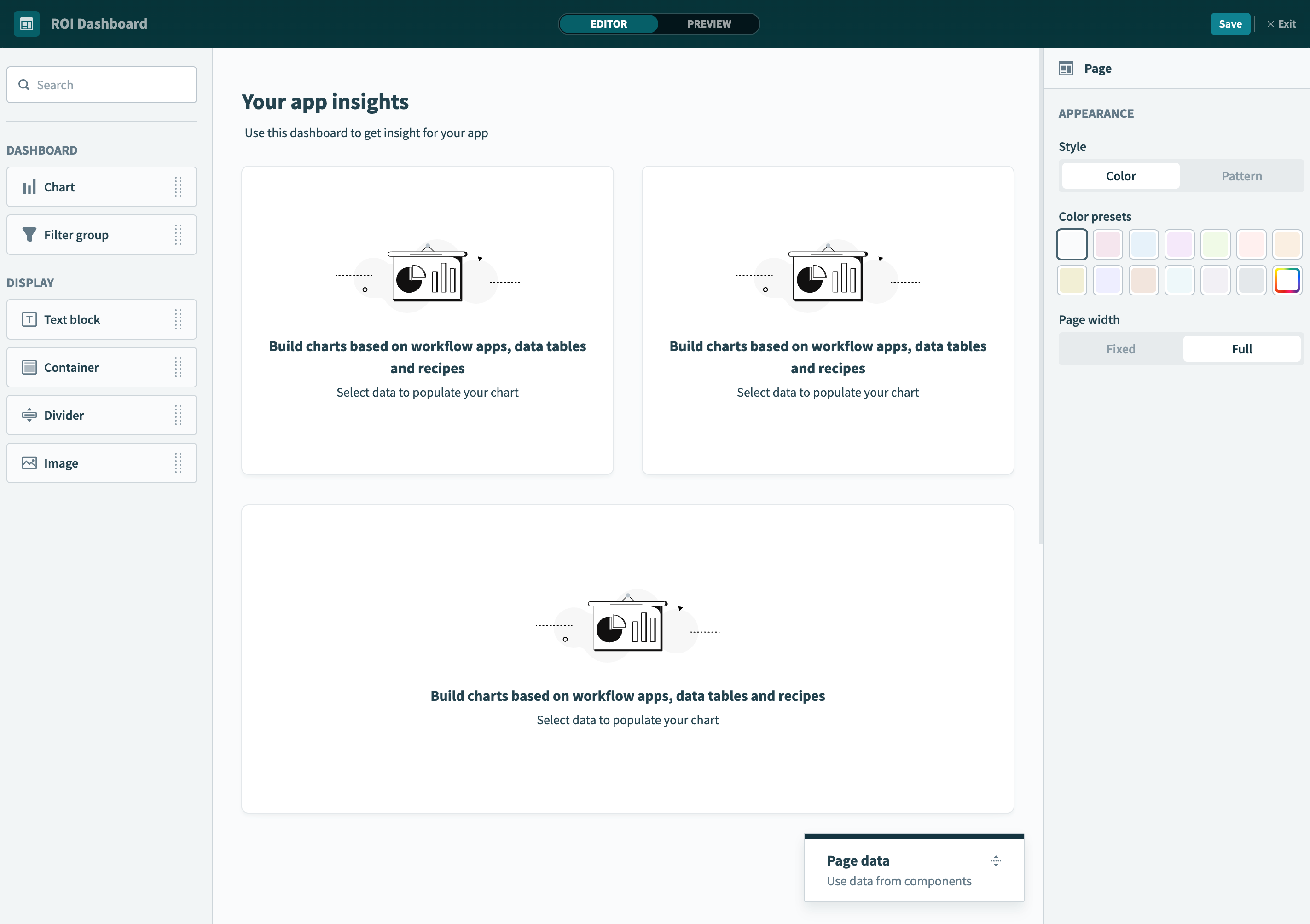Click the component search field

tap(102, 84)
